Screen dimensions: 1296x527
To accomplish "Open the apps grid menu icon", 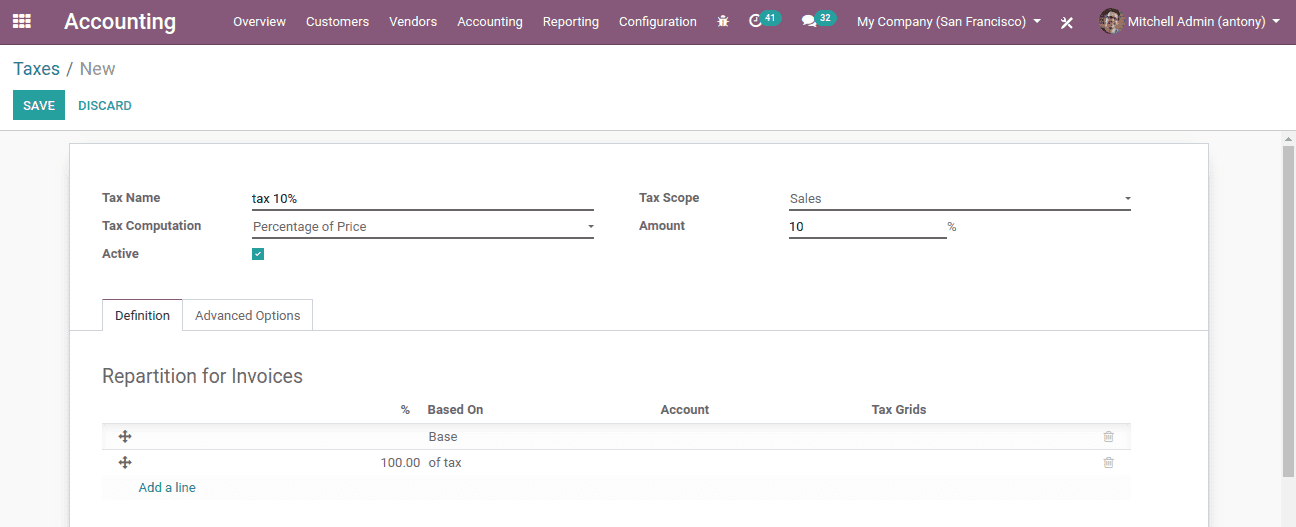I will (22, 21).
